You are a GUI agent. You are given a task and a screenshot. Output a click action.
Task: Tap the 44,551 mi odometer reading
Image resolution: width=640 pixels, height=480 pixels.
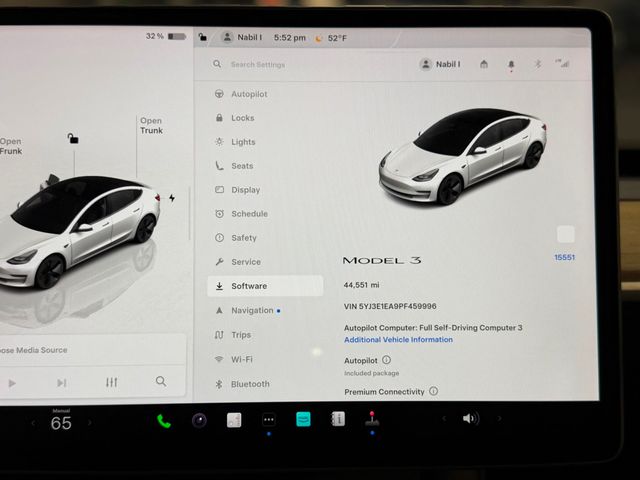click(x=361, y=285)
